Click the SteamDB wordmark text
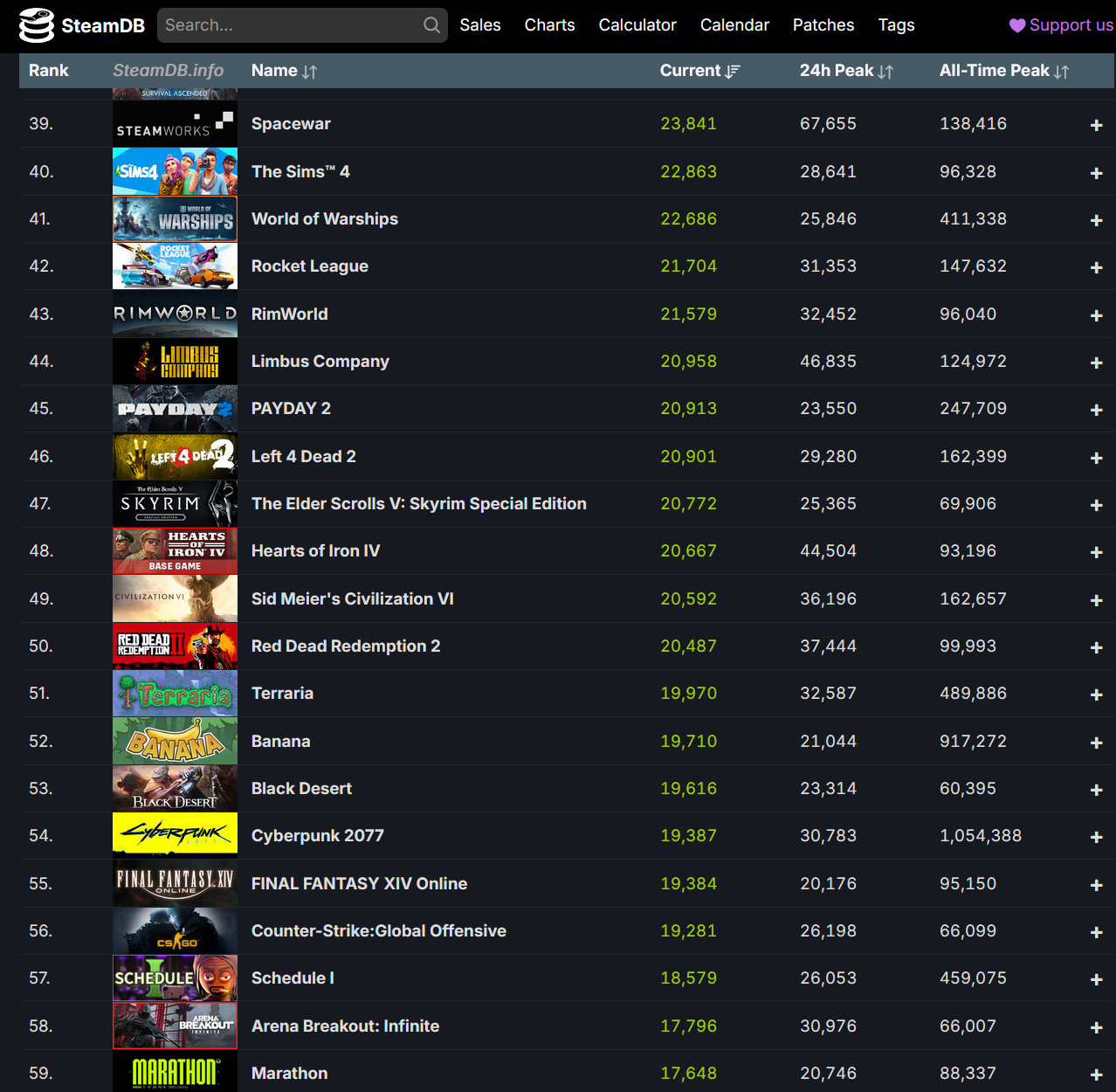1116x1092 pixels. tap(103, 25)
